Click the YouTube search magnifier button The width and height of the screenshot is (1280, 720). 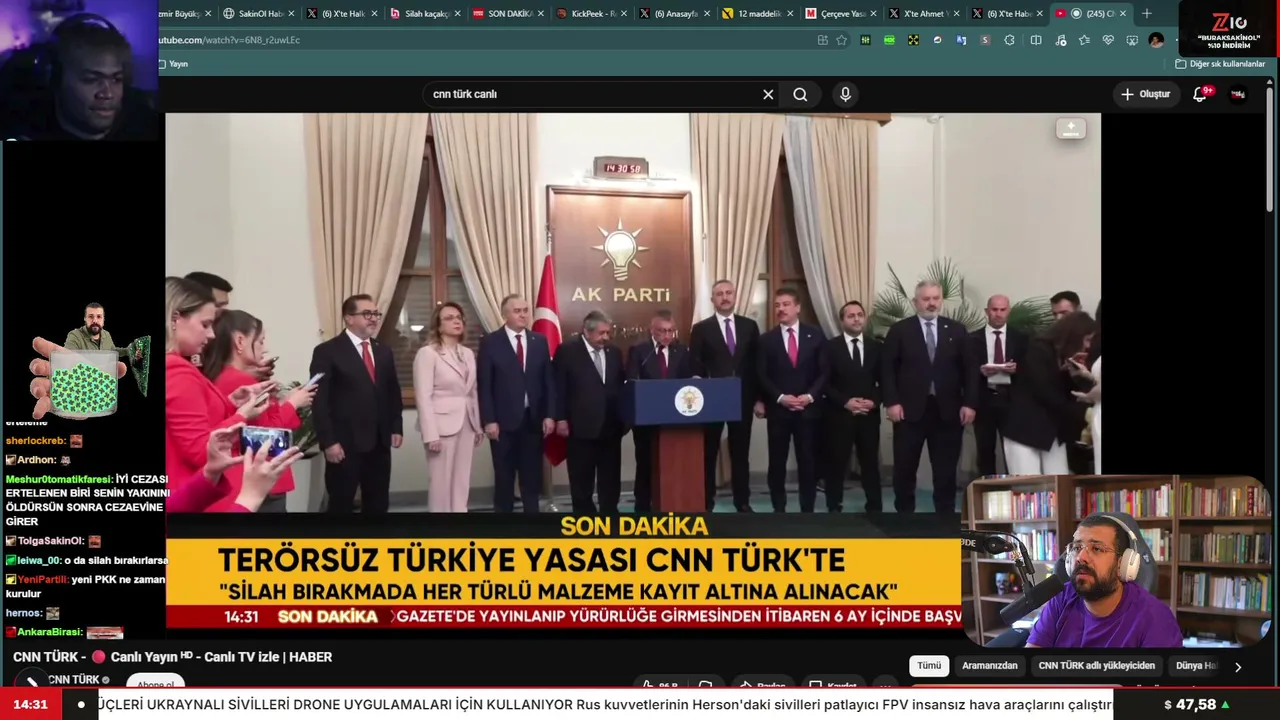click(x=800, y=94)
